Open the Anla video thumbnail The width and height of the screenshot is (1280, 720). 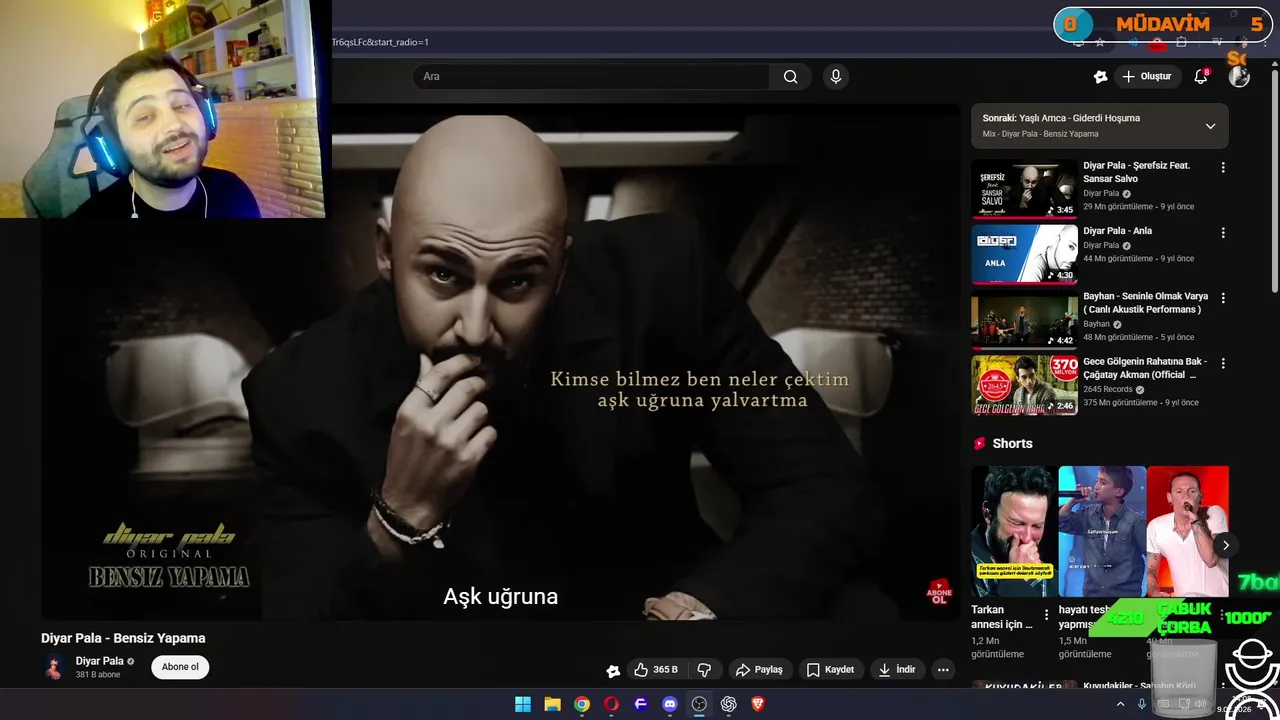click(1024, 254)
